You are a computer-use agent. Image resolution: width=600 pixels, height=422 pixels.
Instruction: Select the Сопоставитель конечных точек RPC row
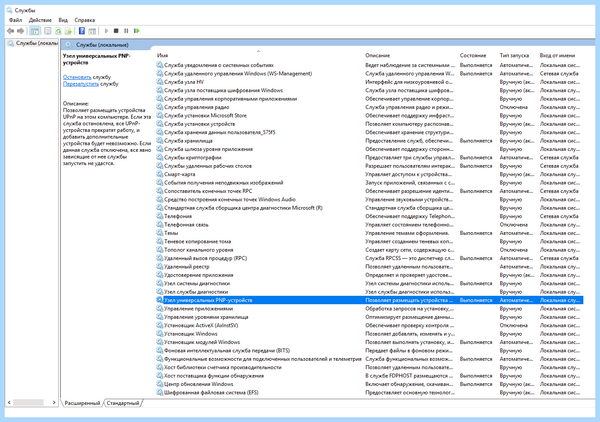369,191
